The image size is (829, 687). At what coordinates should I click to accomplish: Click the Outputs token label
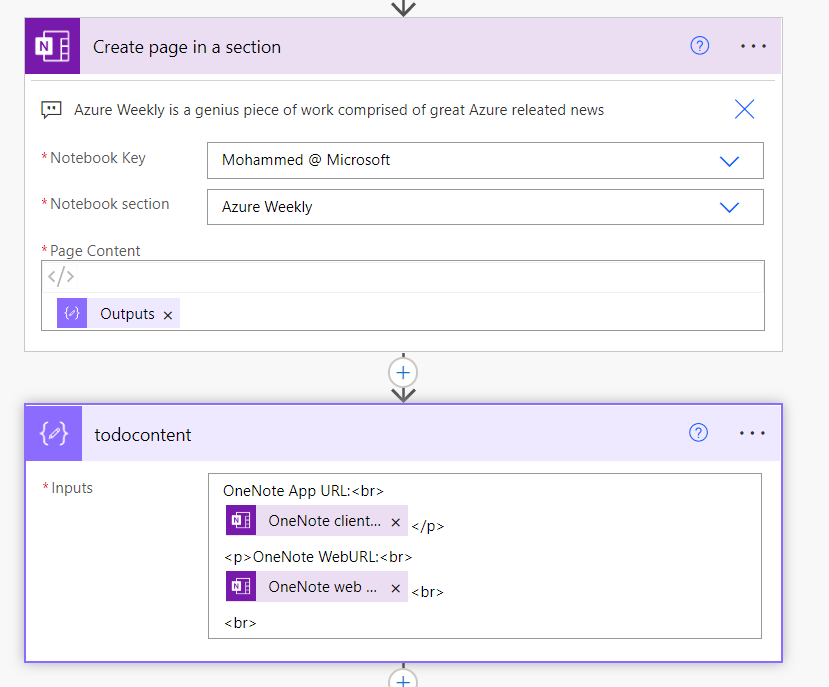[127, 314]
